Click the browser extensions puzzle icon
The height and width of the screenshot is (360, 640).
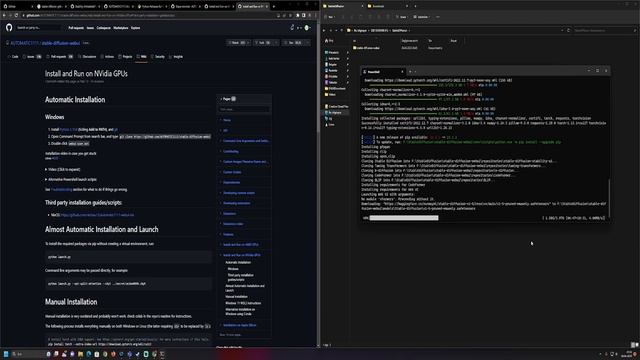coord(298,16)
